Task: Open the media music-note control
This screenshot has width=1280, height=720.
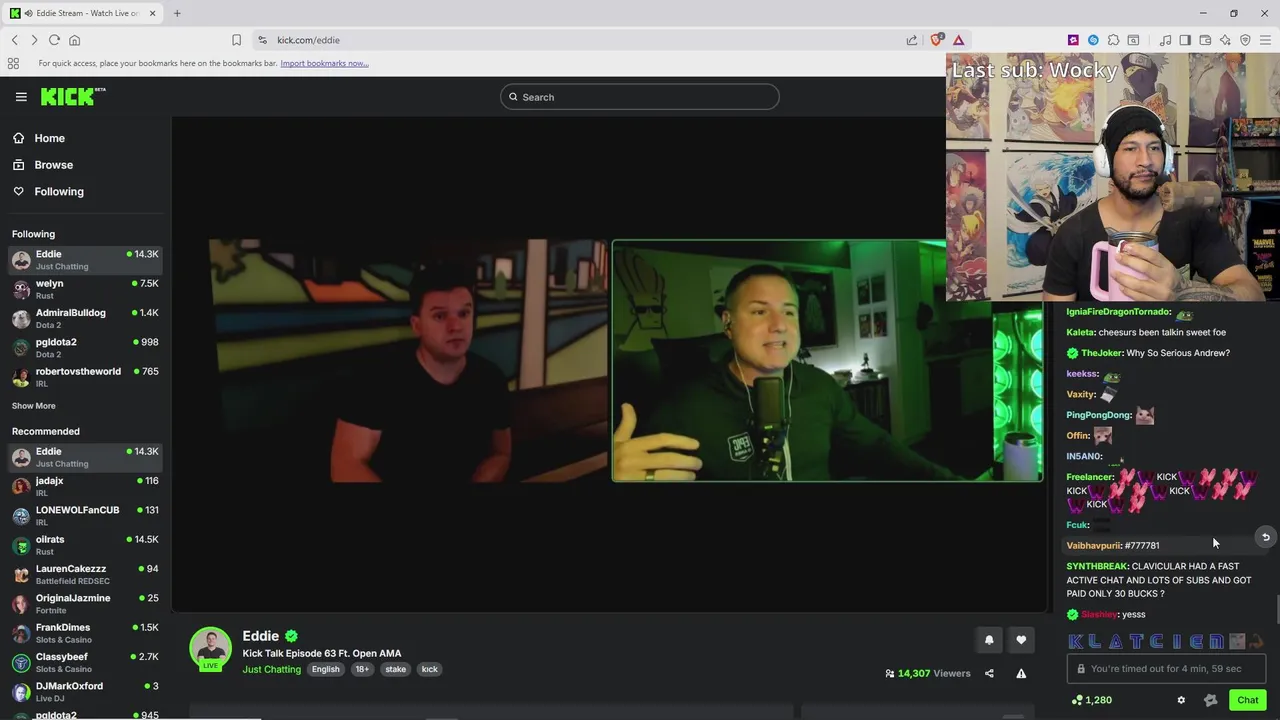Action: (1165, 40)
